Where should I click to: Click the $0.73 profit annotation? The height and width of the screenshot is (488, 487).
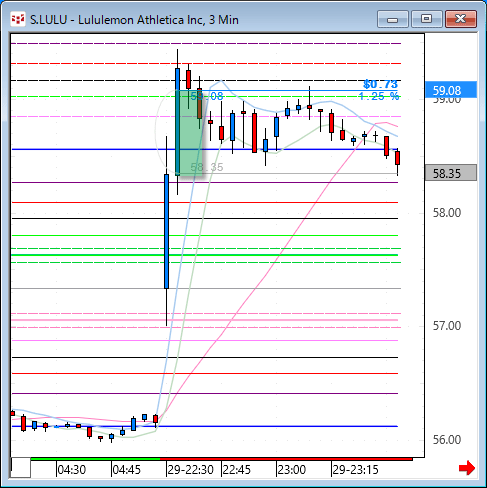381,84
